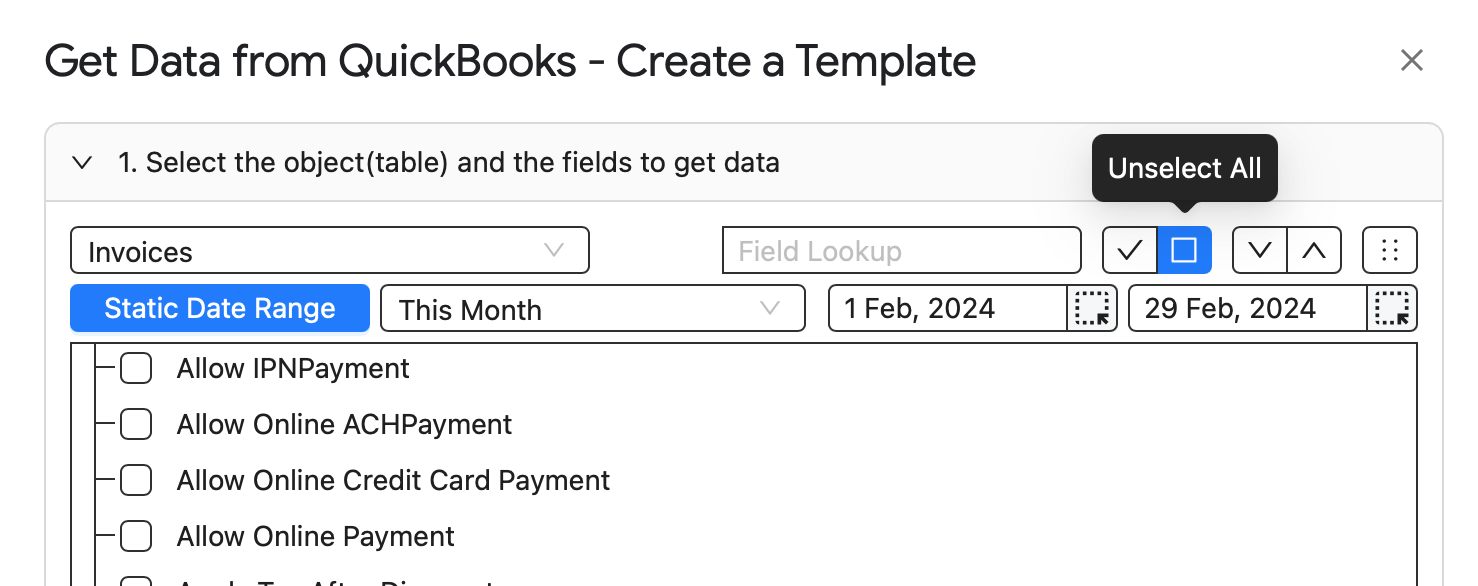Click the Unselect All square icon
The width and height of the screenshot is (1478, 586).
pyautogui.click(x=1184, y=250)
